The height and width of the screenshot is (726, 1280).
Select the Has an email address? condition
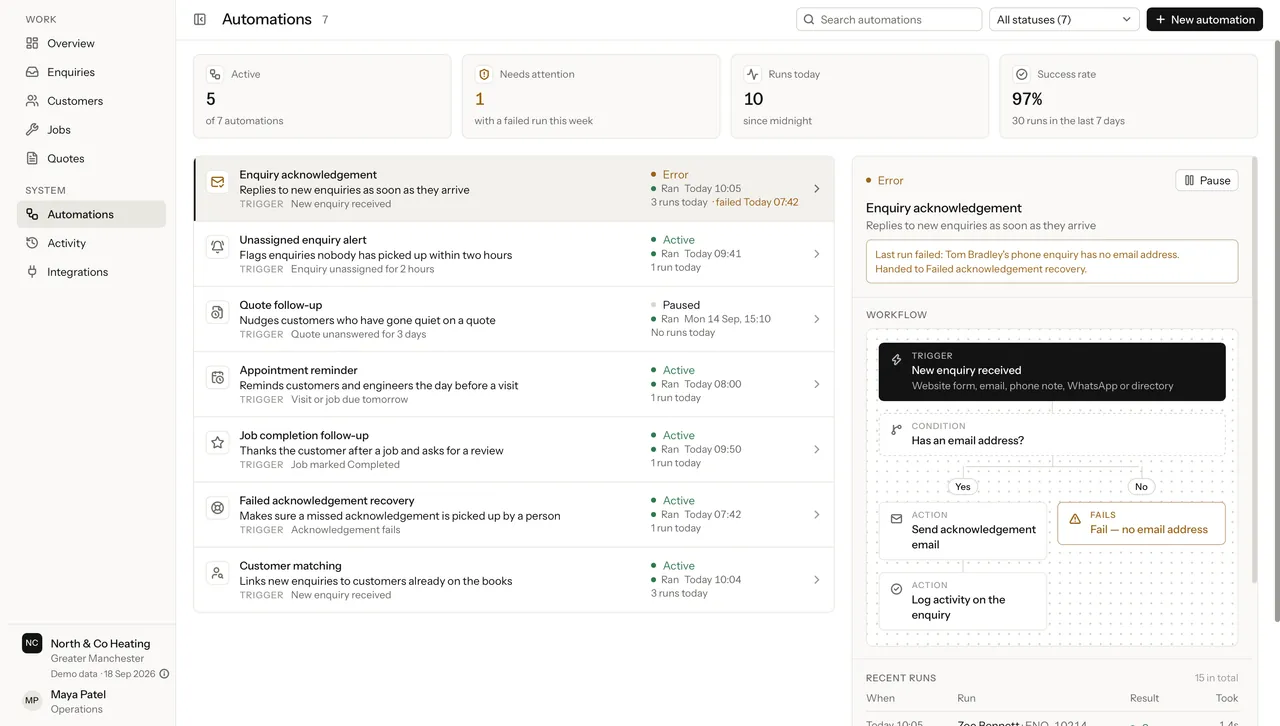(x=1052, y=434)
